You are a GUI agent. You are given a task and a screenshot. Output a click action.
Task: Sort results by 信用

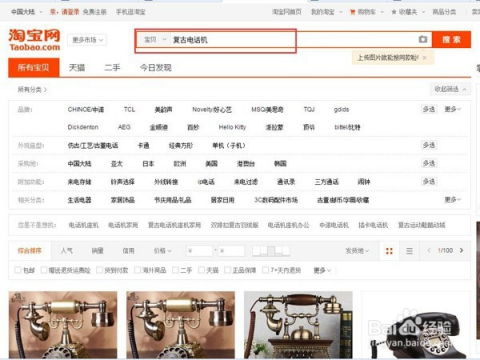point(128,250)
